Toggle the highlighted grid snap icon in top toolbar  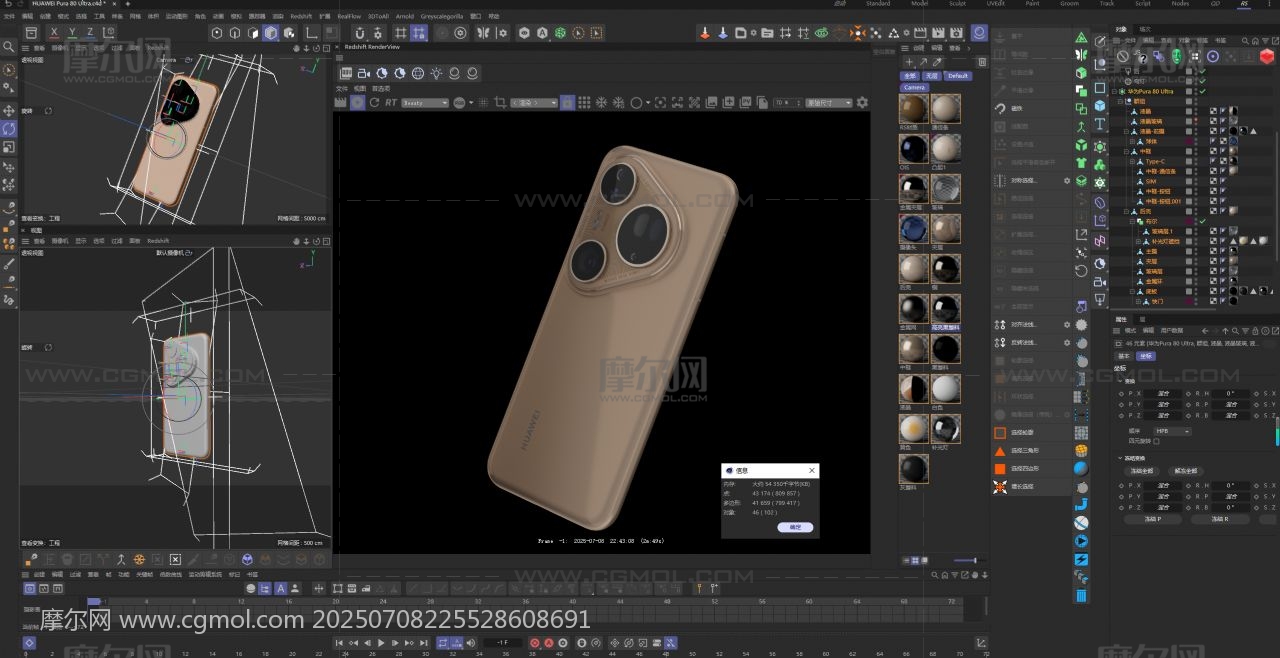click(419, 33)
